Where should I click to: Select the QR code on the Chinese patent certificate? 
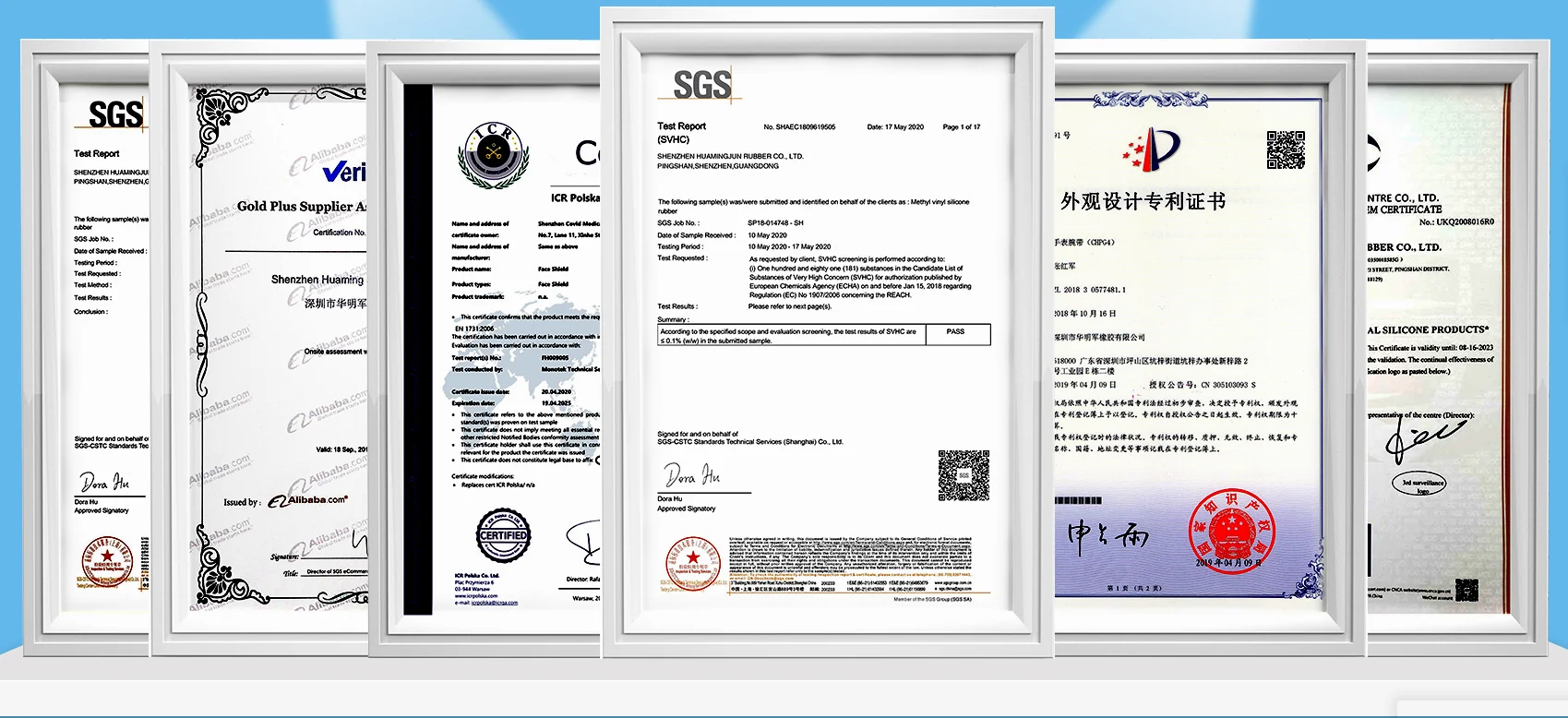pyautogui.click(x=1286, y=150)
